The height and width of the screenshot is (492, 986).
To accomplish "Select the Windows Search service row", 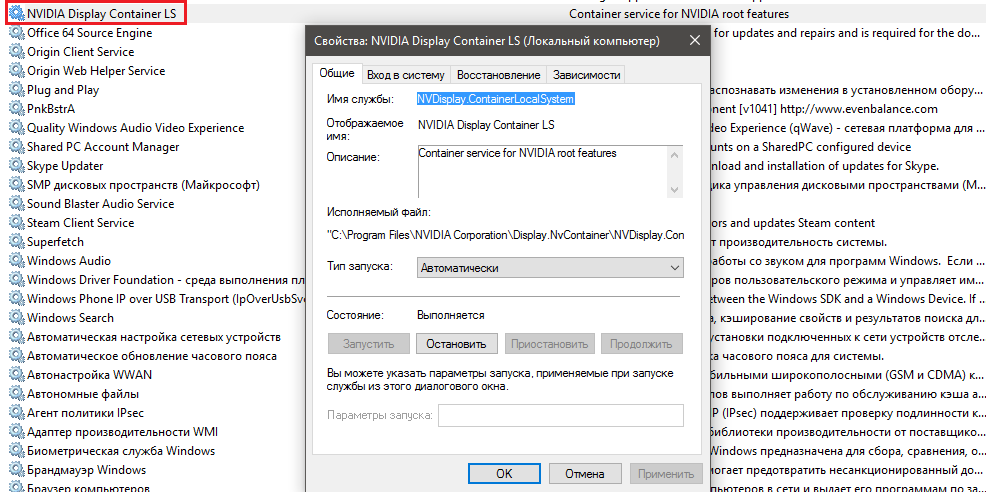I will pyautogui.click(x=70, y=318).
